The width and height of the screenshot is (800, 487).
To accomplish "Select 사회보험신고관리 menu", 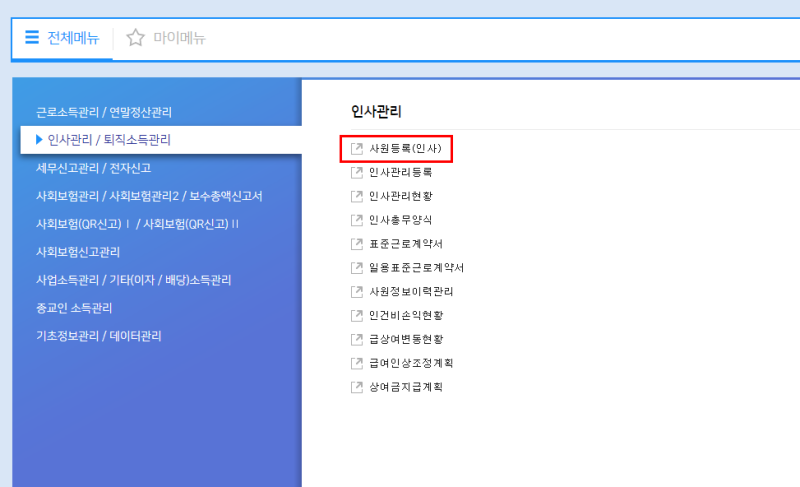I will click(78, 252).
